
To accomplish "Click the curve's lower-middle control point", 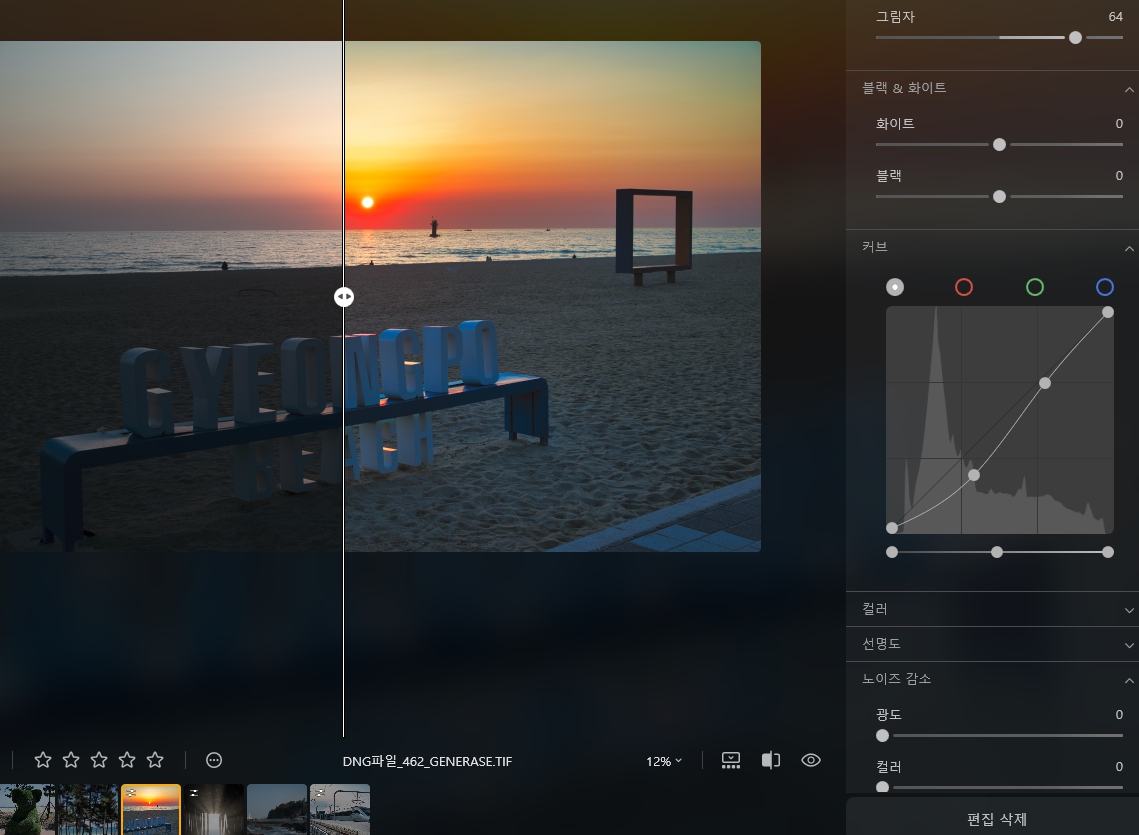I will click(974, 475).
